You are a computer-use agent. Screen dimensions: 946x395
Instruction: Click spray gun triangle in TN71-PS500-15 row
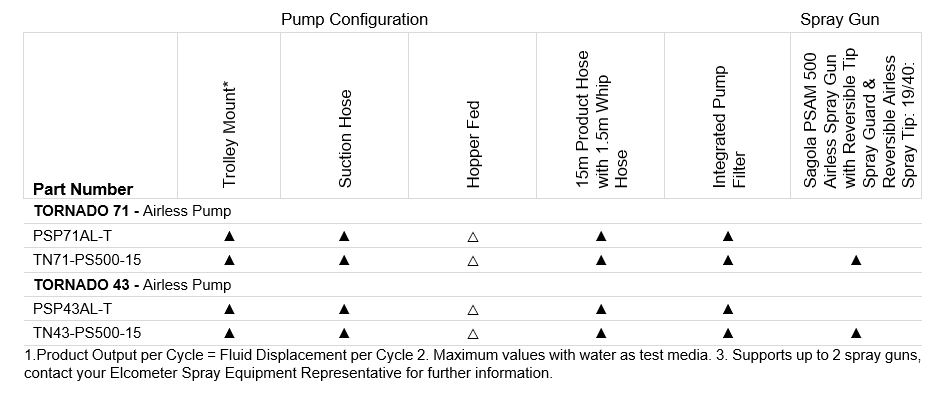point(856,261)
